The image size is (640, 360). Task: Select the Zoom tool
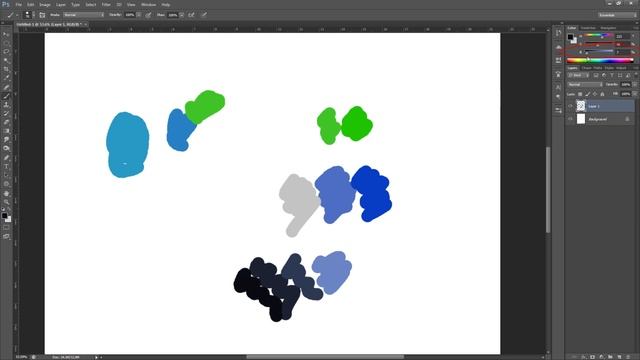pos(6,202)
